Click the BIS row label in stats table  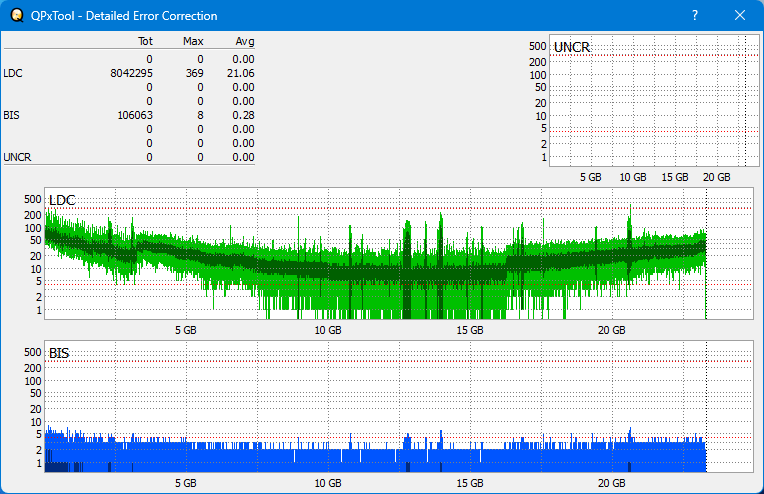point(11,115)
